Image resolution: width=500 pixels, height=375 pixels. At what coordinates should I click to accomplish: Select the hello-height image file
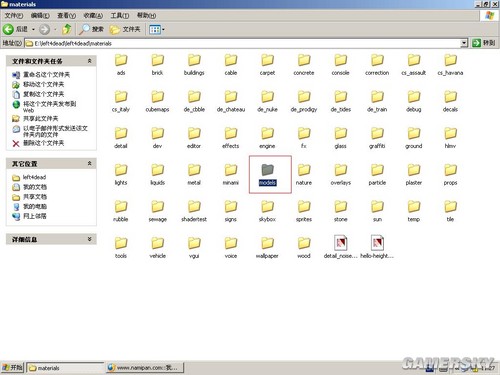pyautogui.click(x=377, y=247)
